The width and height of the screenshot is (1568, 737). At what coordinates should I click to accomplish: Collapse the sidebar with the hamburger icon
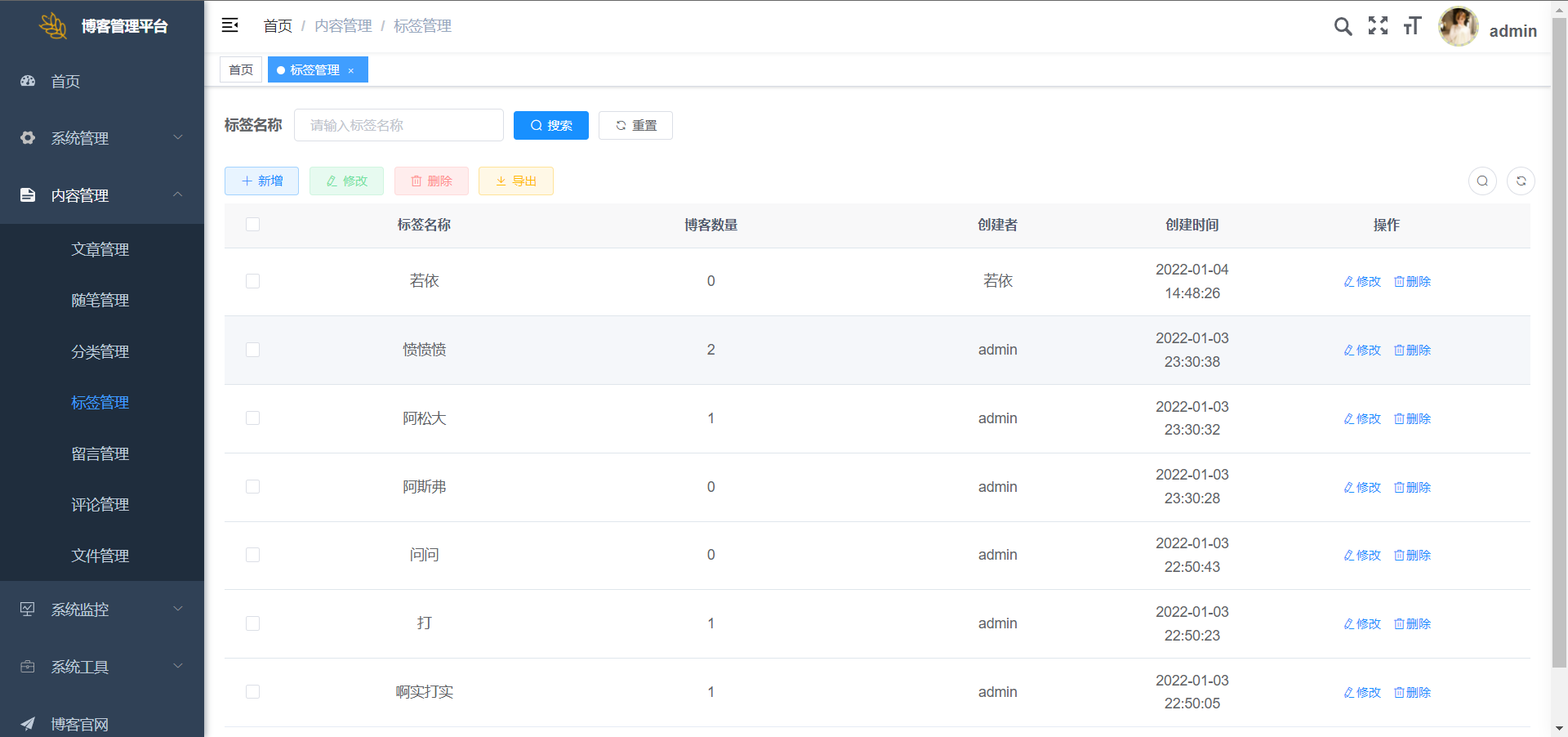[229, 25]
